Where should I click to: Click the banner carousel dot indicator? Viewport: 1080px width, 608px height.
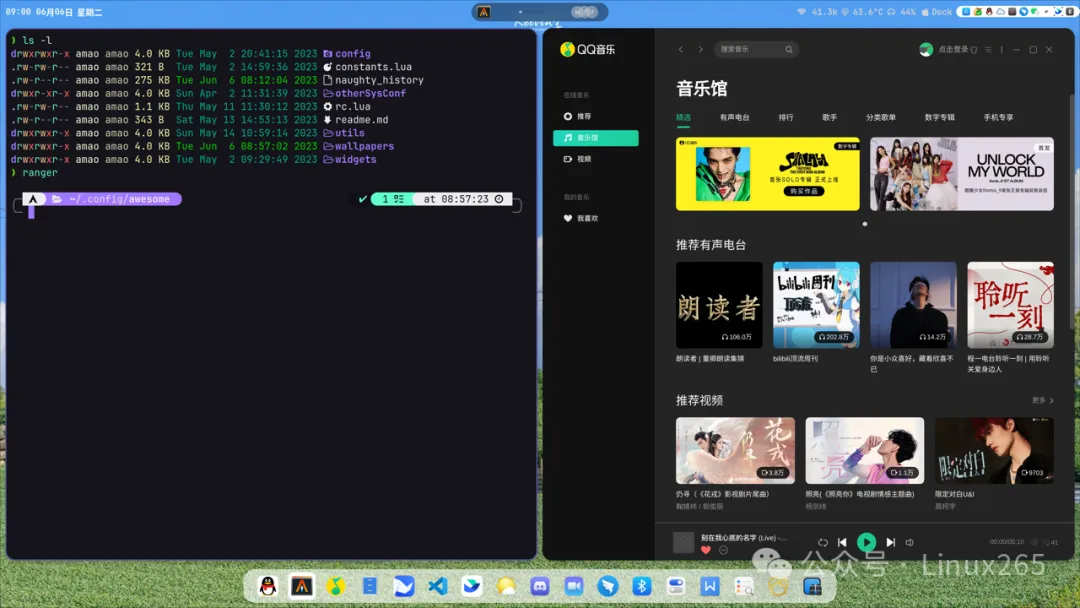[865, 224]
